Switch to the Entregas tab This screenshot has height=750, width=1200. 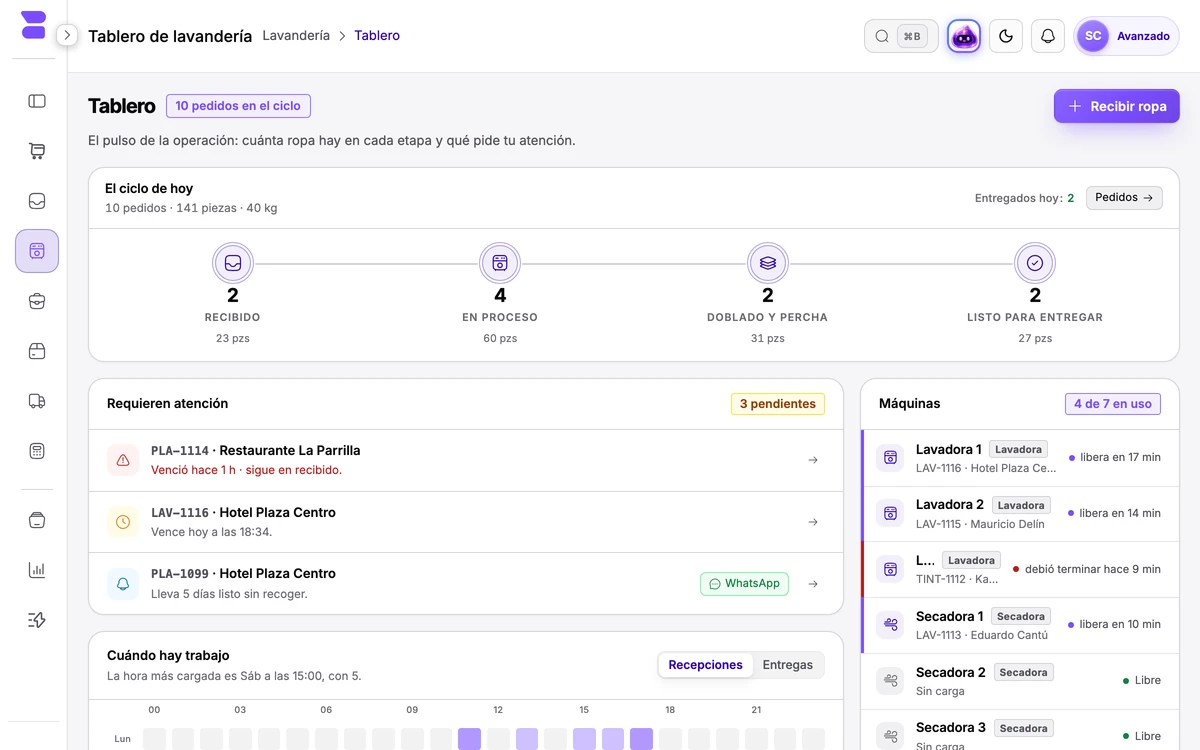click(x=788, y=665)
